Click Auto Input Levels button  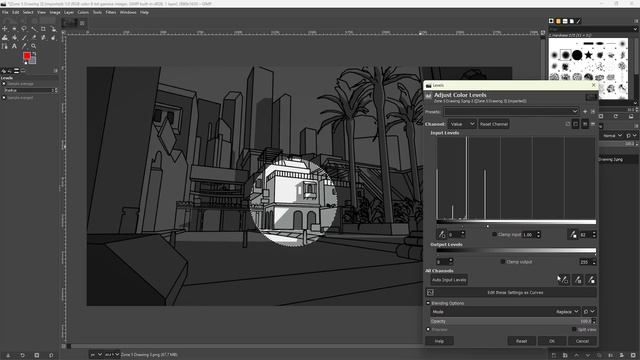[x=449, y=280]
